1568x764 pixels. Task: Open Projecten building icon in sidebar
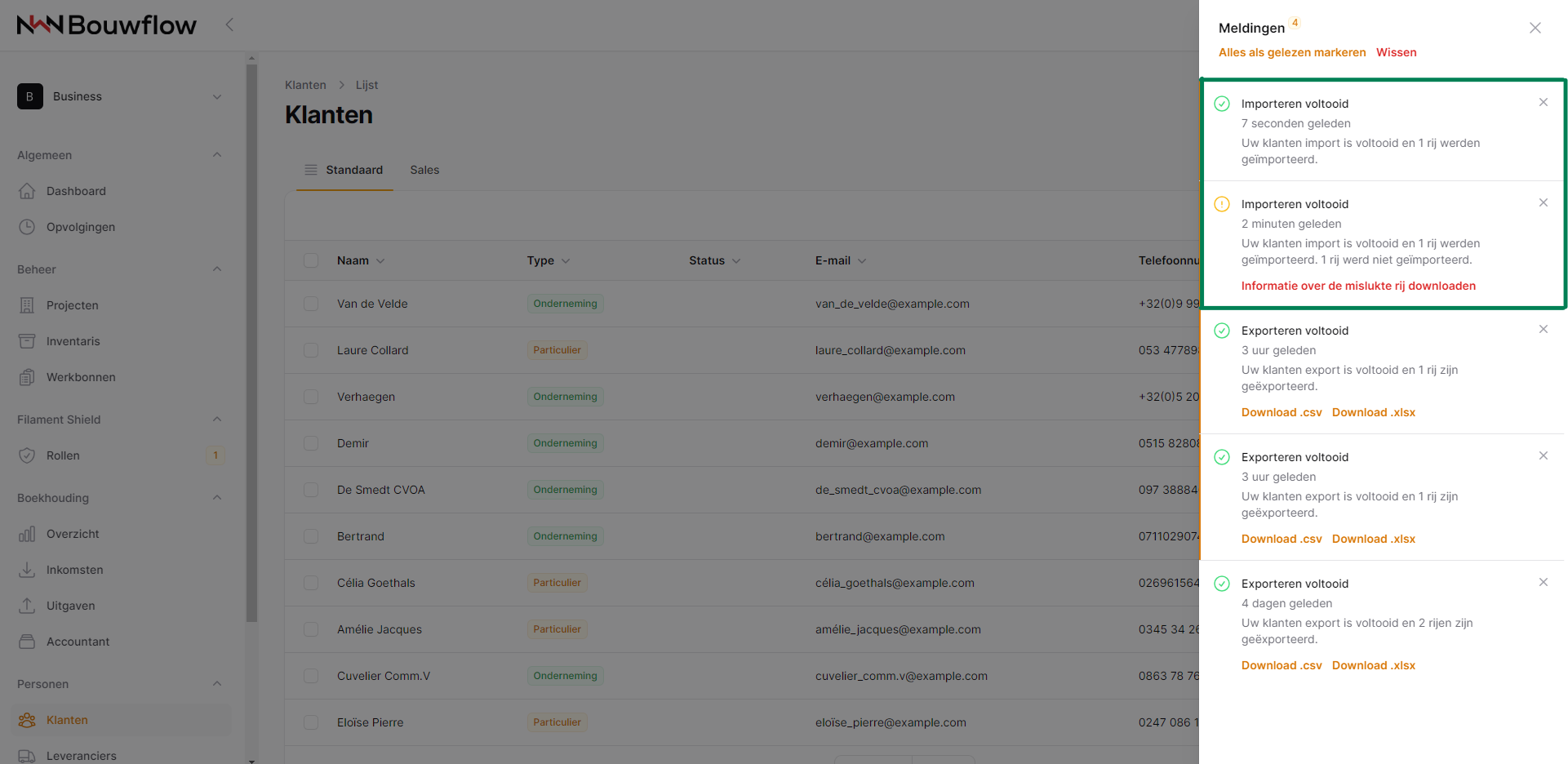pyautogui.click(x=27, y=305)
